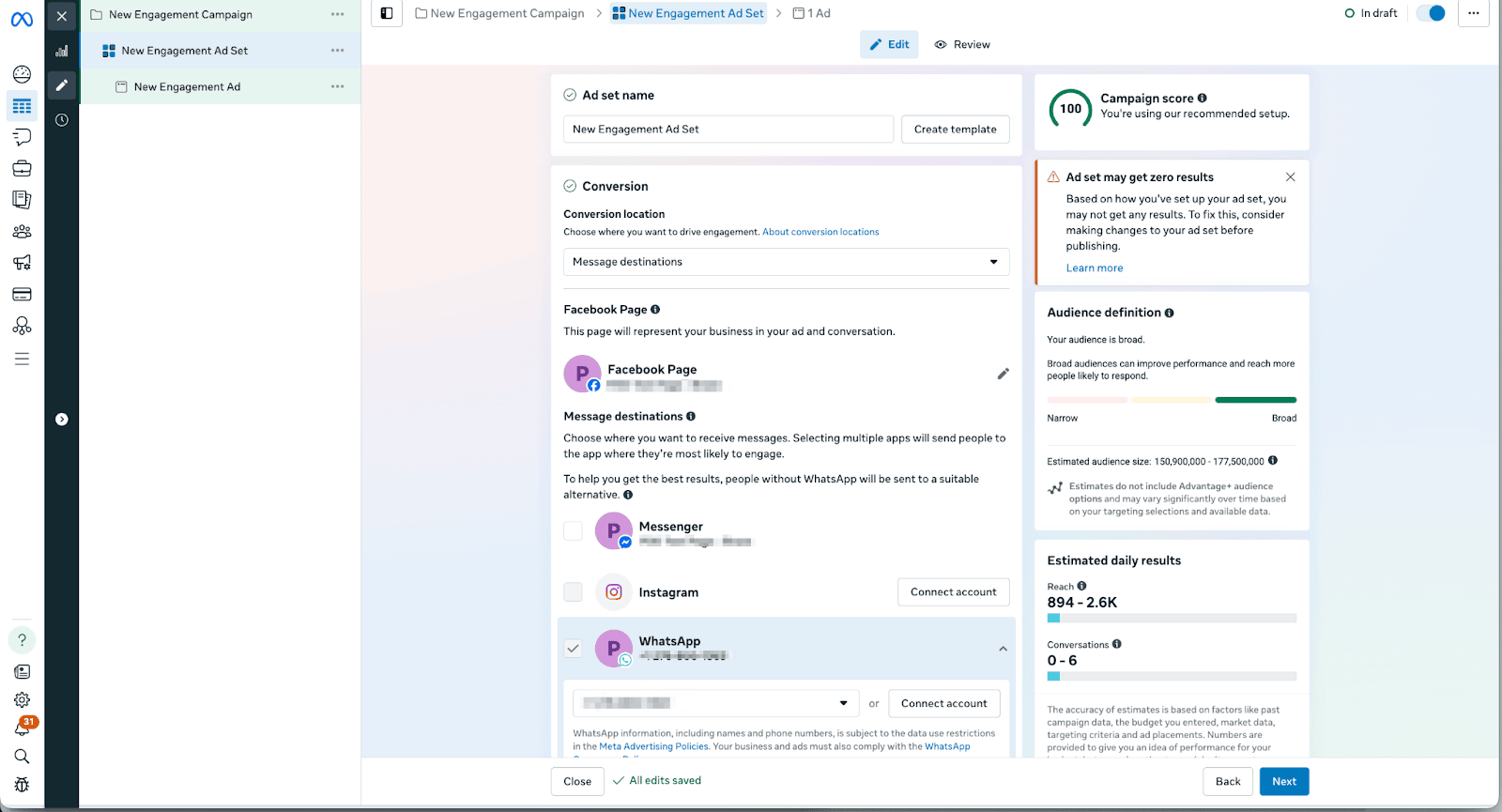Click the pencil icon beside Facebook Page
1502x812 pixels.
click(1003, 374)
